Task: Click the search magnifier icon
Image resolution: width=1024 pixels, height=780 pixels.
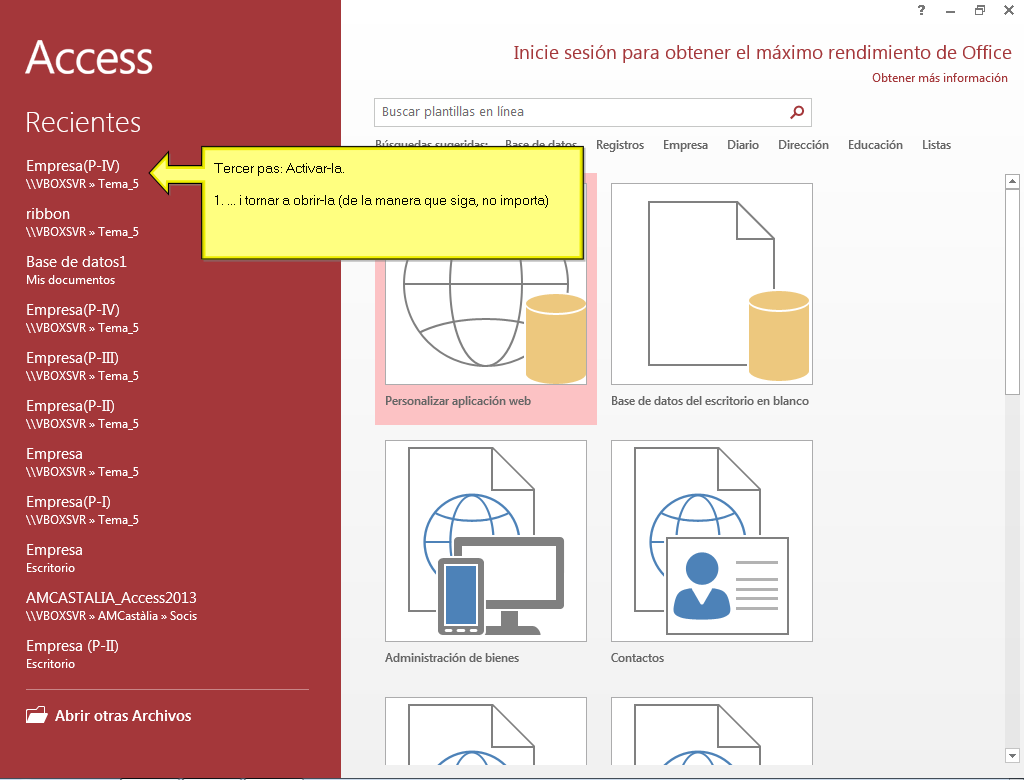Action: pos(797,112)
